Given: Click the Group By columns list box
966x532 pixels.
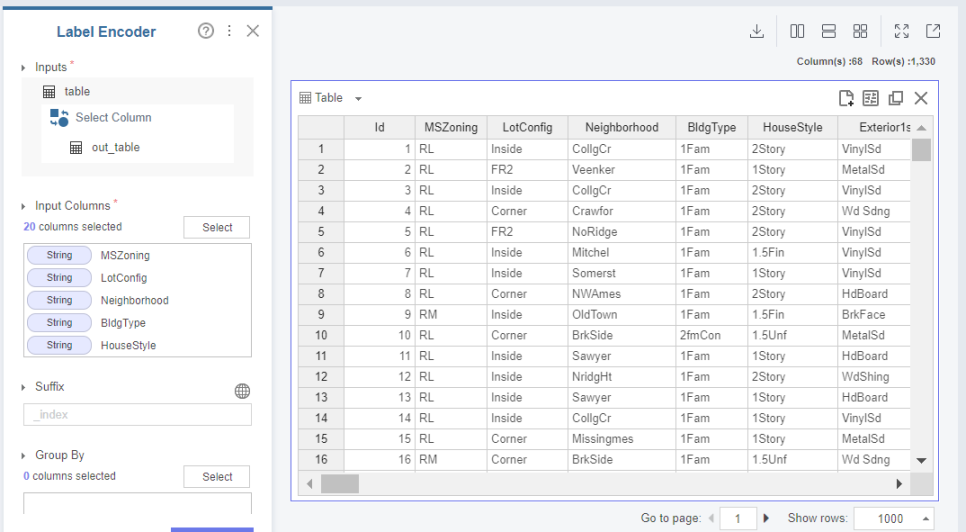Looking at the screenshot, I should tap(137, 503).
